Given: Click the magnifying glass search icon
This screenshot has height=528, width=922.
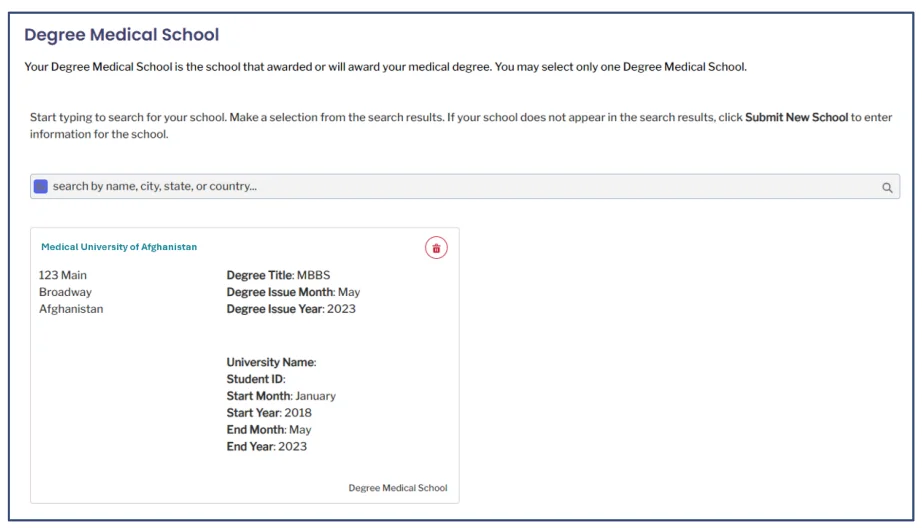Looking at the screenshot, I should [x=886, y=187].
